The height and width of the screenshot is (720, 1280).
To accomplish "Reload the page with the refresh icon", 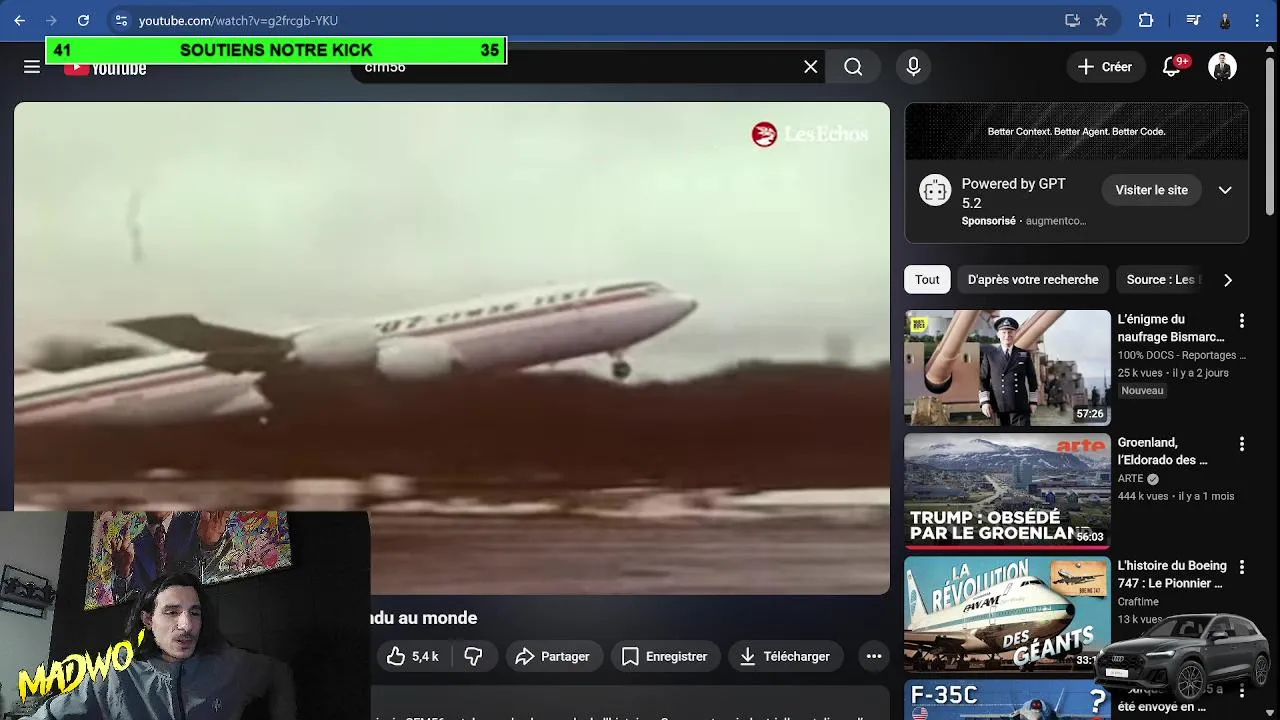I will (83, 20).
